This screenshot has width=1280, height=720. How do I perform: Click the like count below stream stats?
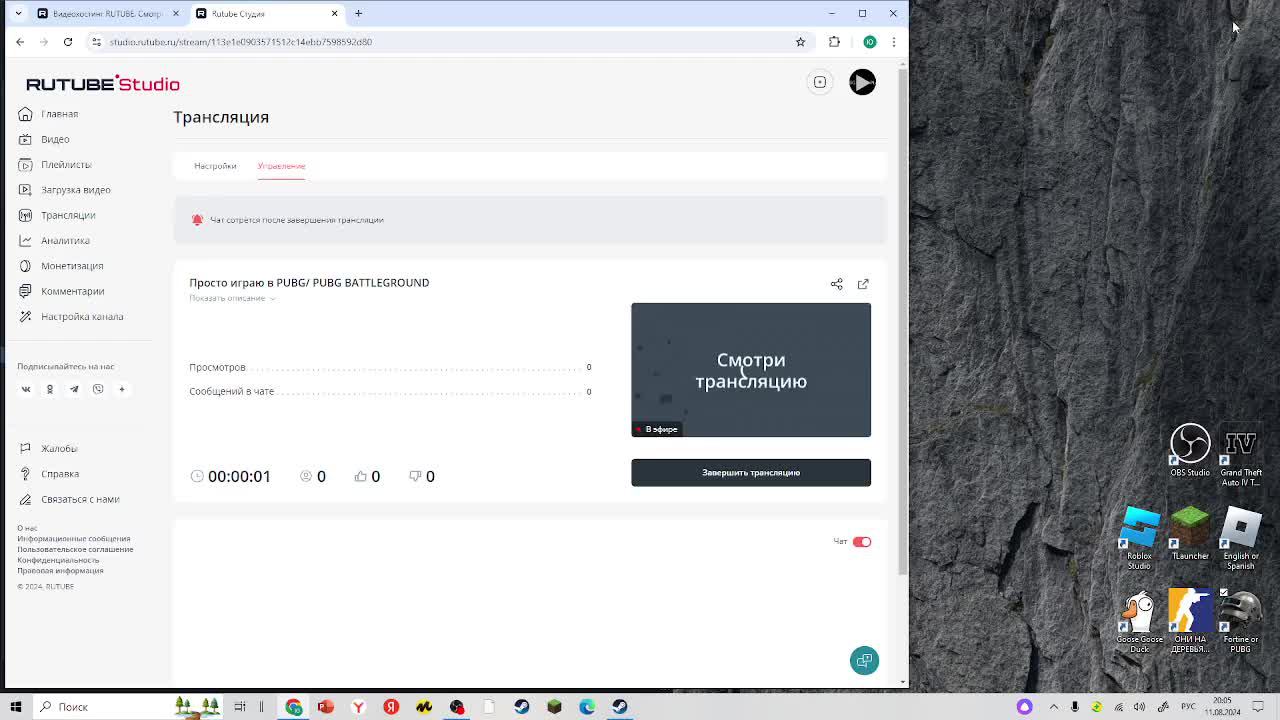(367, 477)
